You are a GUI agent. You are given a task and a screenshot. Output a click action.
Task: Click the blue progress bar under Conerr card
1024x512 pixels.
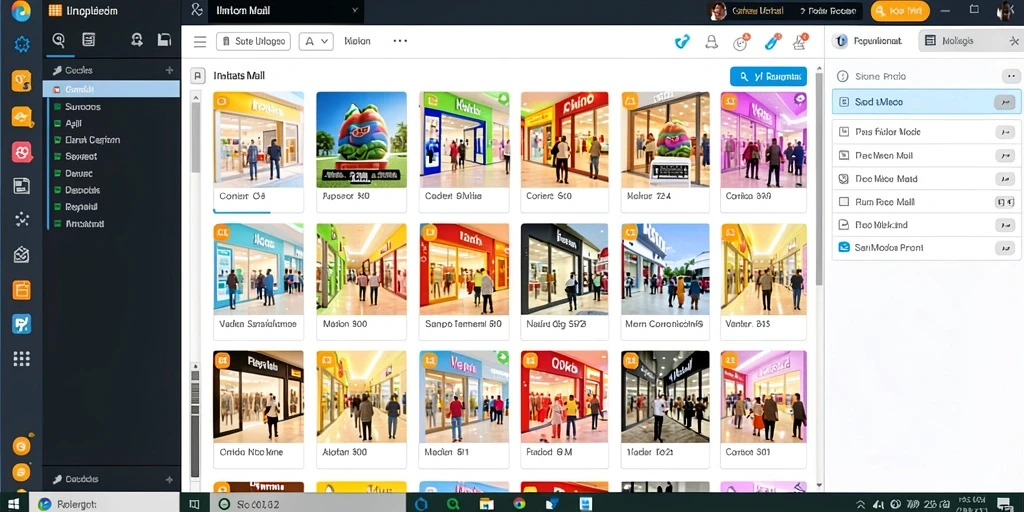(x=241, y=212)
